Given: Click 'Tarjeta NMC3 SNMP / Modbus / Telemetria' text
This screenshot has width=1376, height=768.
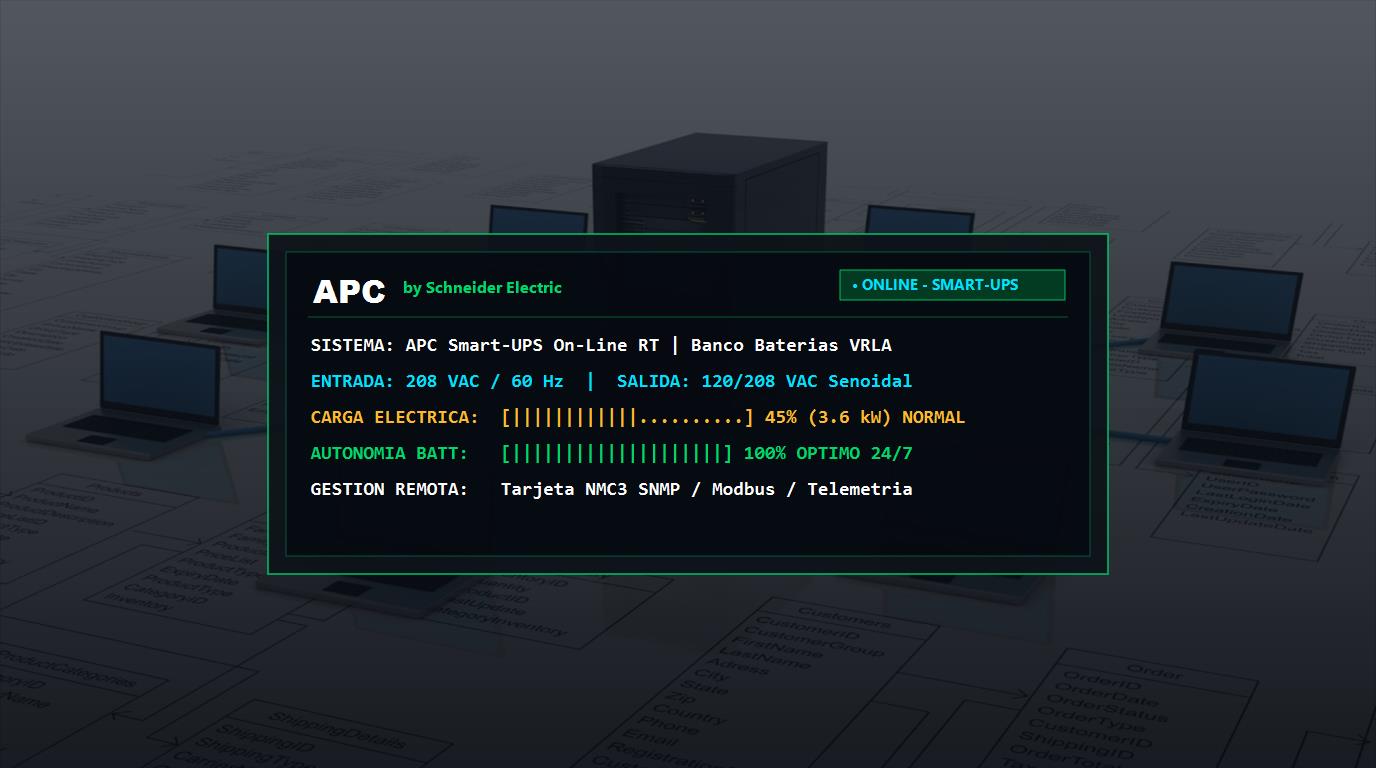Looking at the screenshot, I should pyautogui.click(x=706, y=489).
